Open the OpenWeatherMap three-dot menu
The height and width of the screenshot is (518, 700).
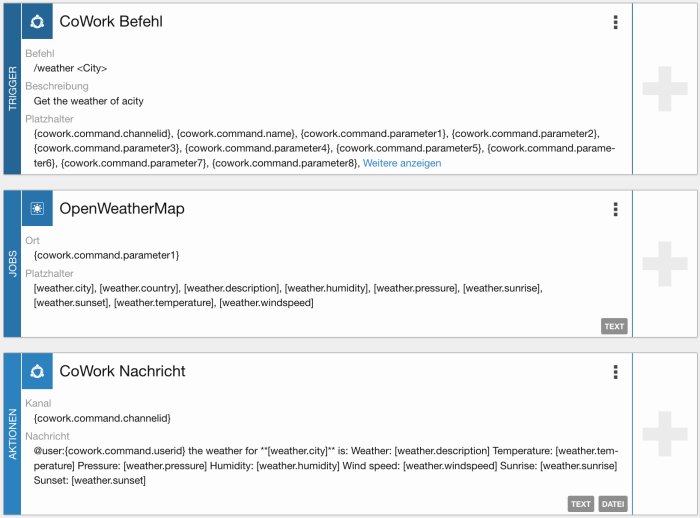[x=615, y=209]
